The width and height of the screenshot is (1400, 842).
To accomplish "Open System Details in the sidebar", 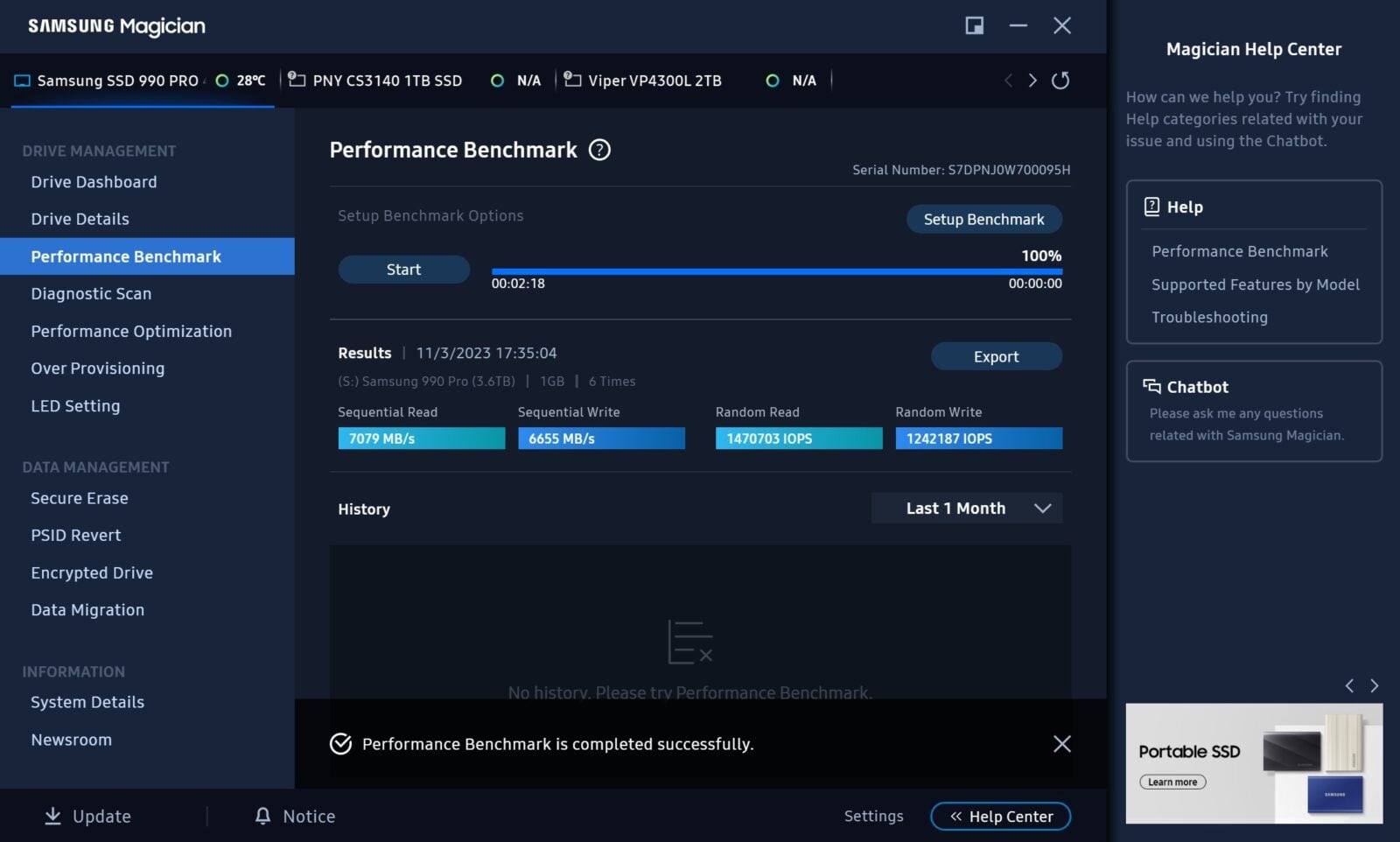I will click(x=147, y=702).
